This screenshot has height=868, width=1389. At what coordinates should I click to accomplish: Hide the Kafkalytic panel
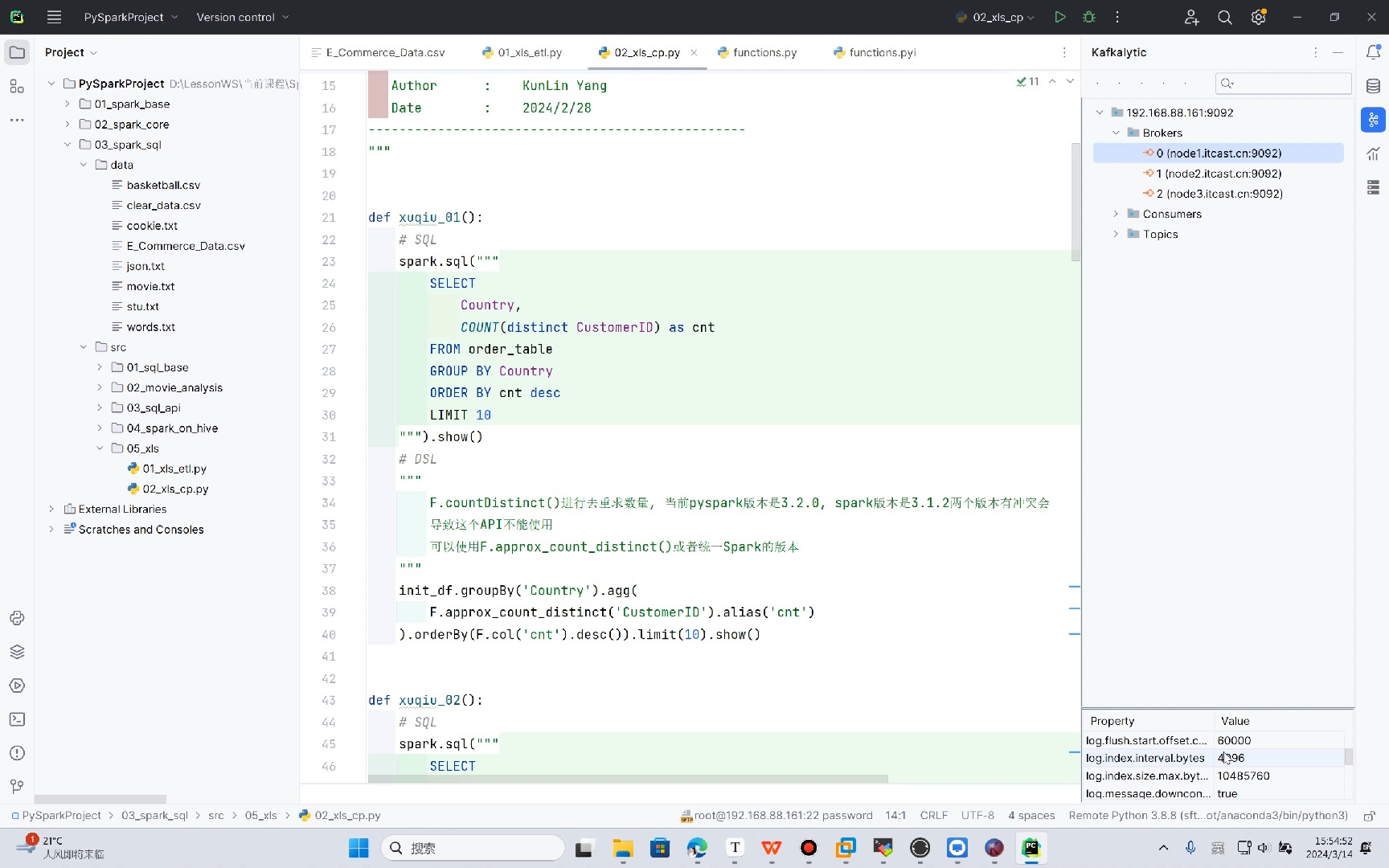tap(1338, 52)
